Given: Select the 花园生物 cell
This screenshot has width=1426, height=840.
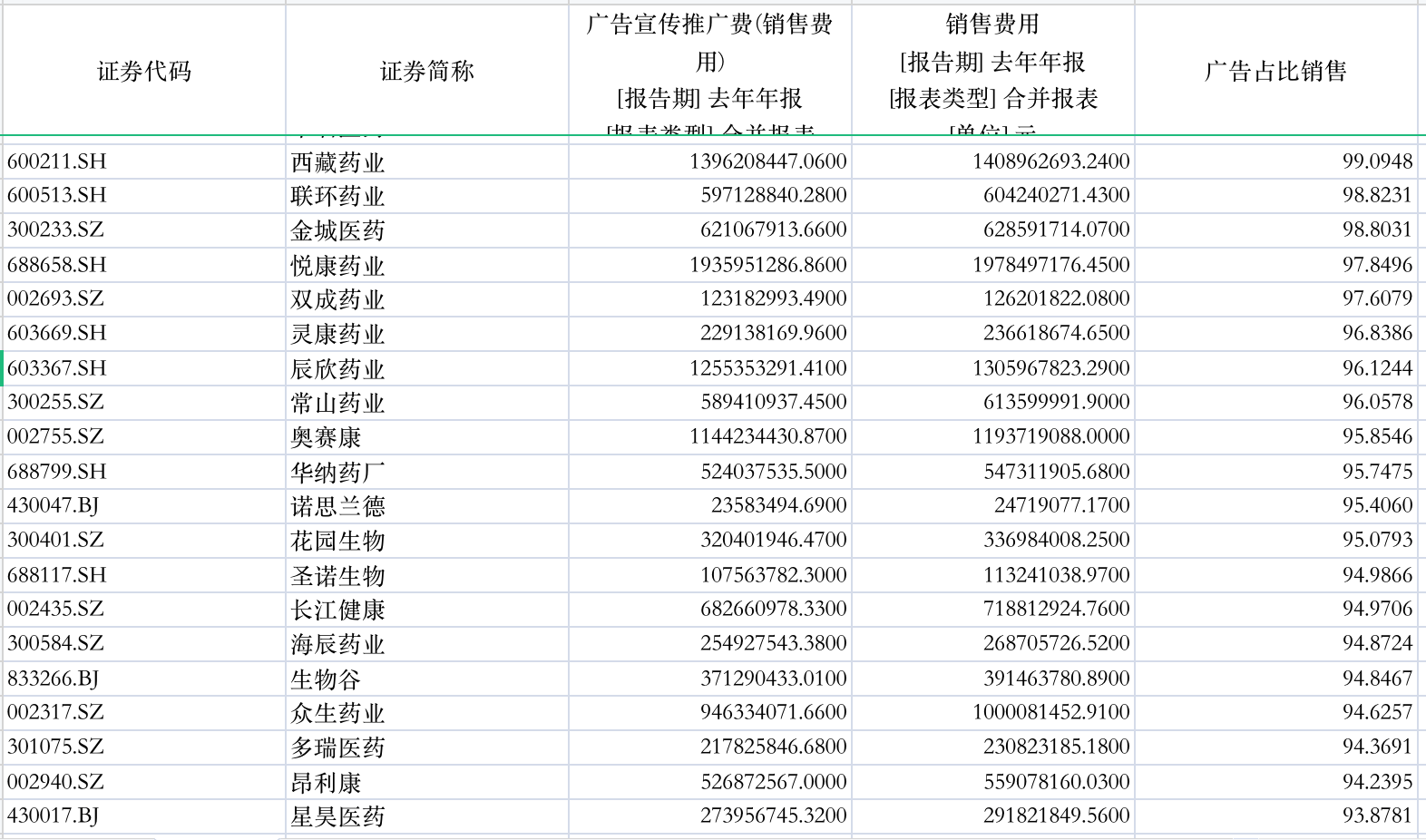Looking at the screenshot, I should [426, 540].
